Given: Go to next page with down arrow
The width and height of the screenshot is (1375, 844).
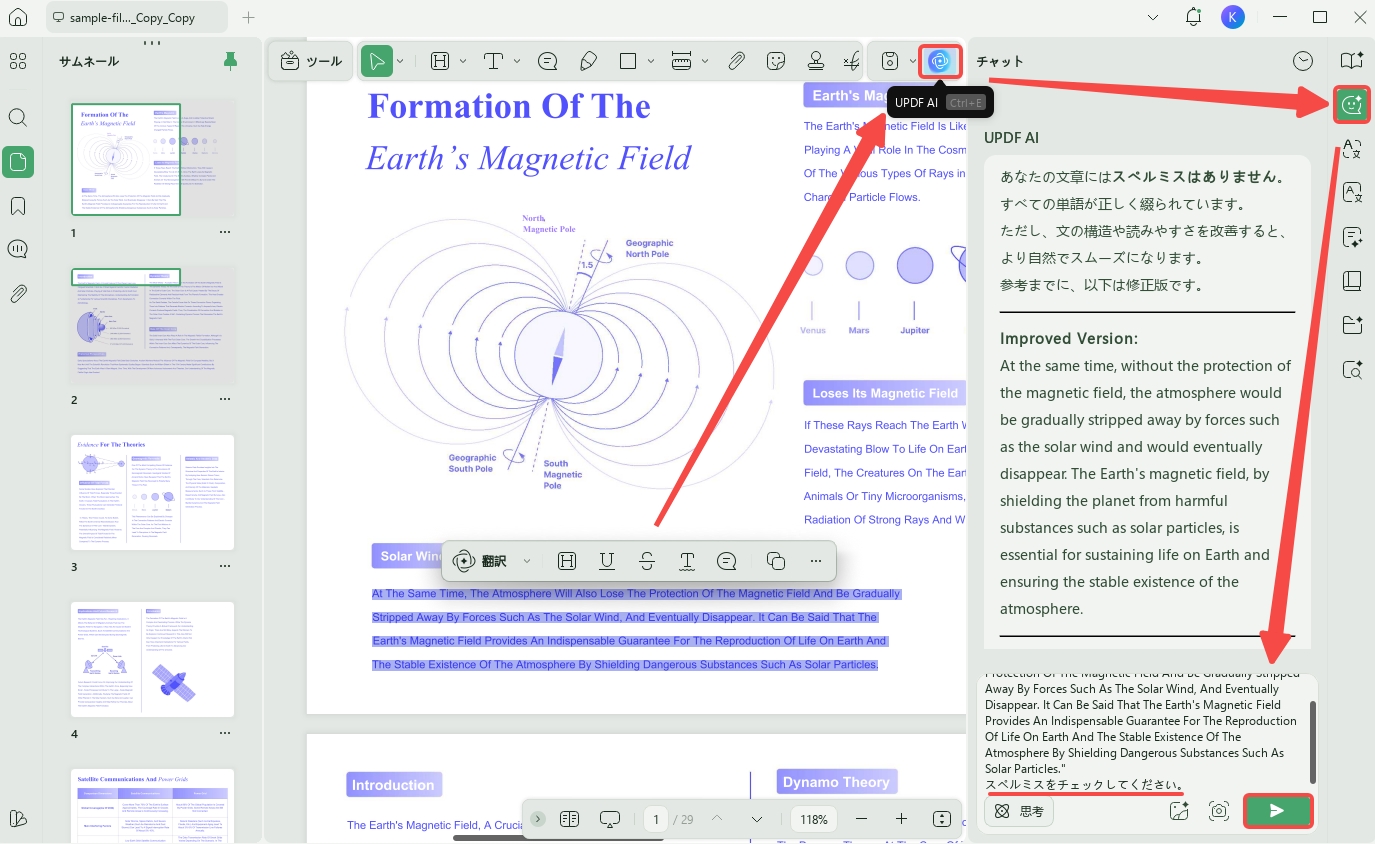Looking at the screenshot, I should point(757,819).
